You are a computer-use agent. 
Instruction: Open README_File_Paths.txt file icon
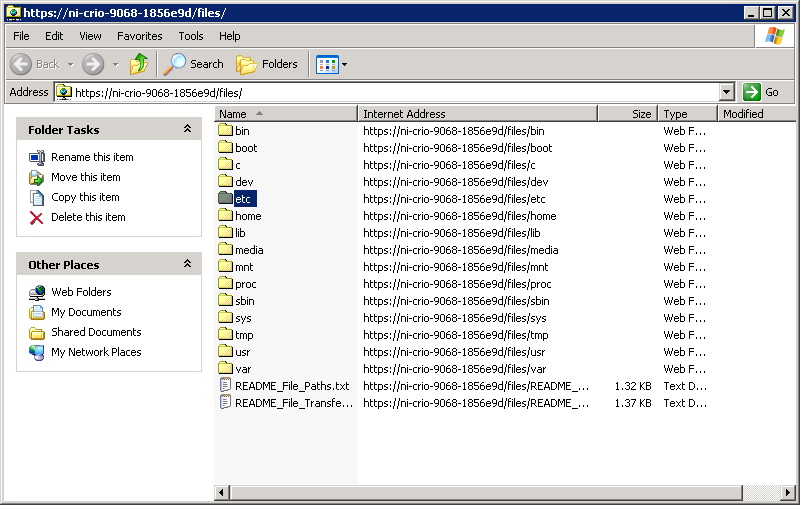(225, 386)
